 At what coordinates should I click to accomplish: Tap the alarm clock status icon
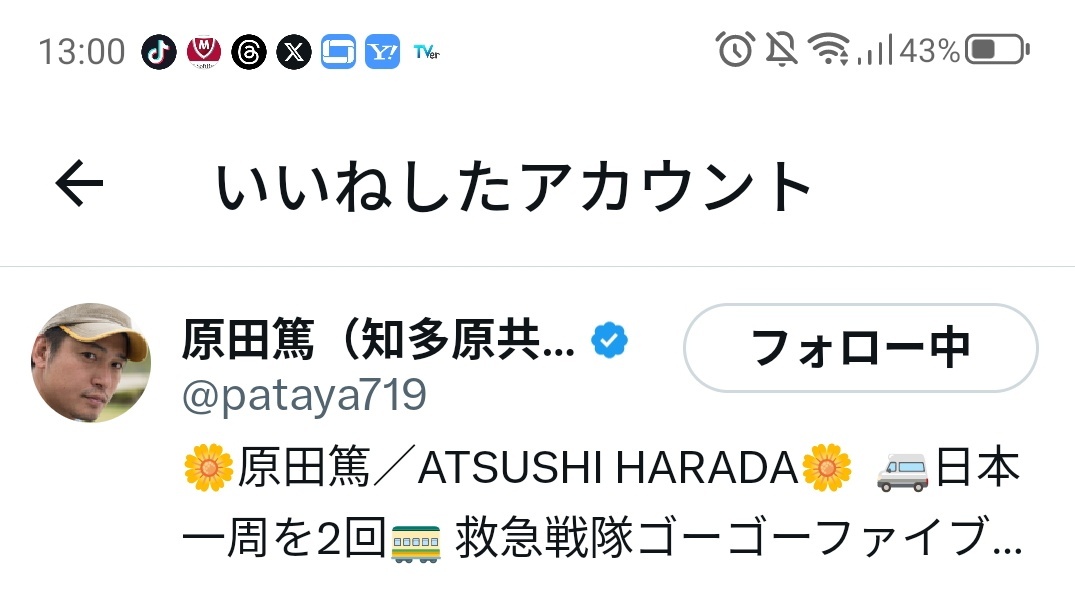pos(735,49)
